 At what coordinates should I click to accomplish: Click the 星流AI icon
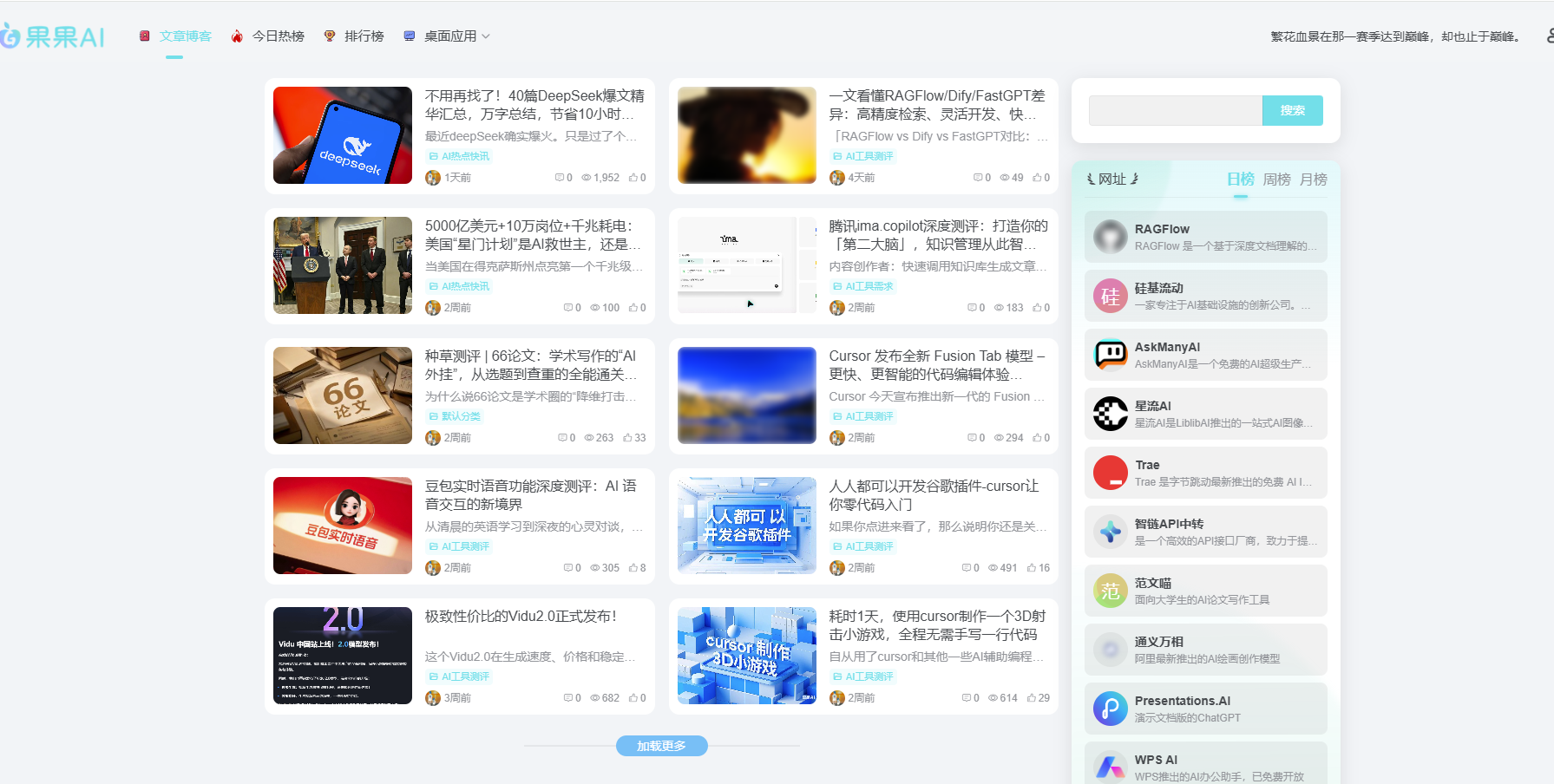1110,414
